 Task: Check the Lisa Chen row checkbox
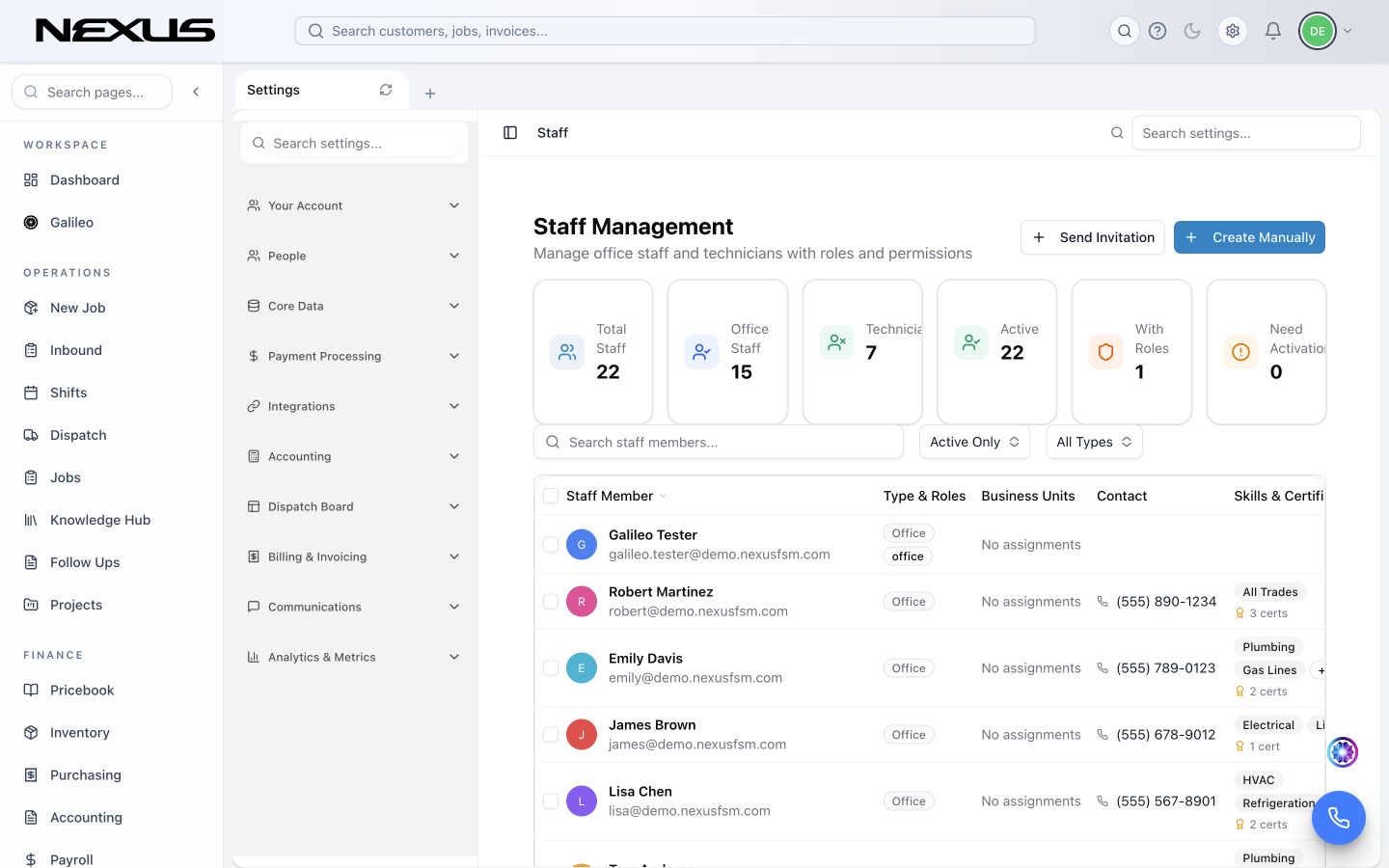coord(551,801)
